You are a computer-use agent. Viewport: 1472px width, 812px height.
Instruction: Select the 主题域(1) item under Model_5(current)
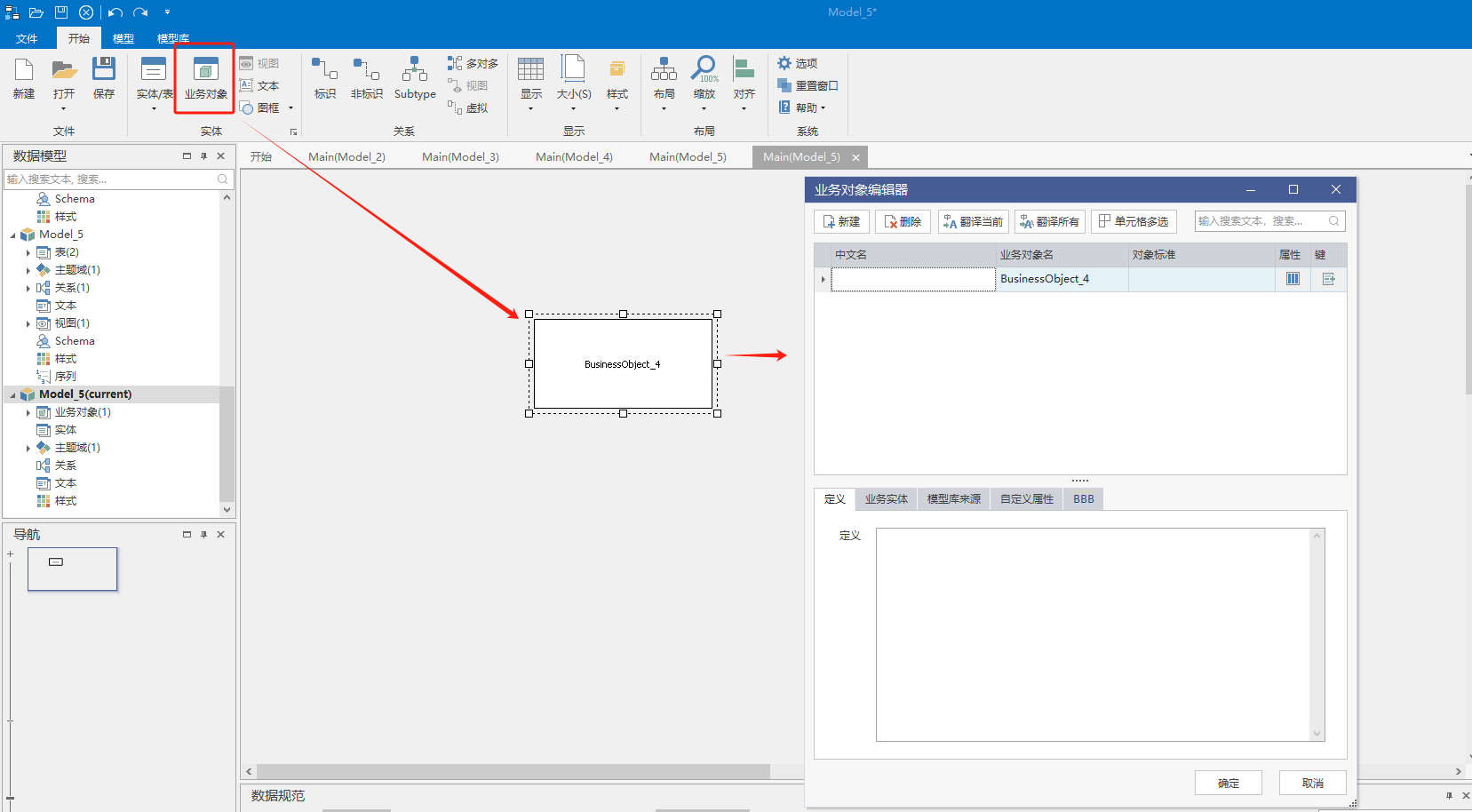coord(77,448)
